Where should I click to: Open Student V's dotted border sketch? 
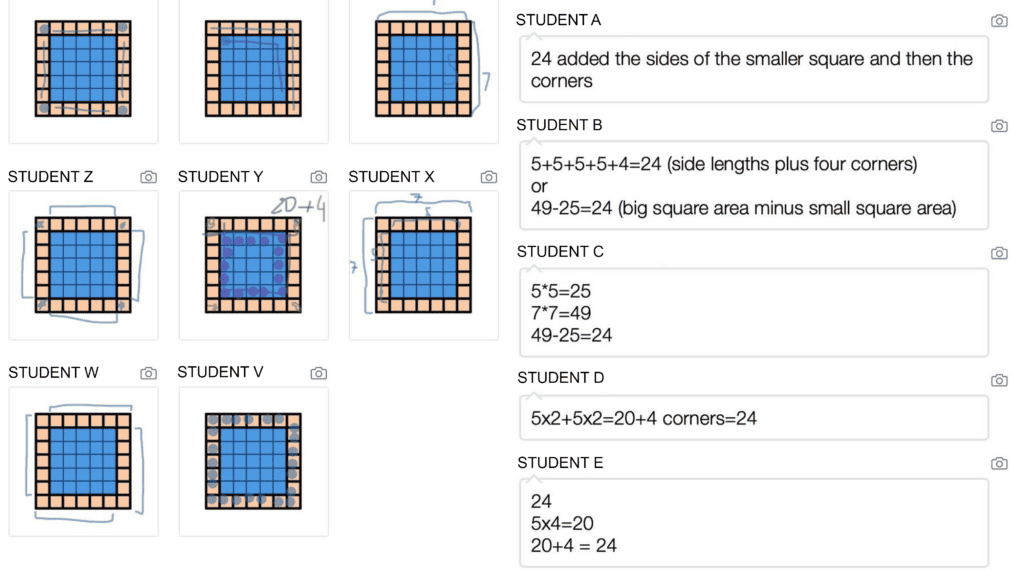253,461
